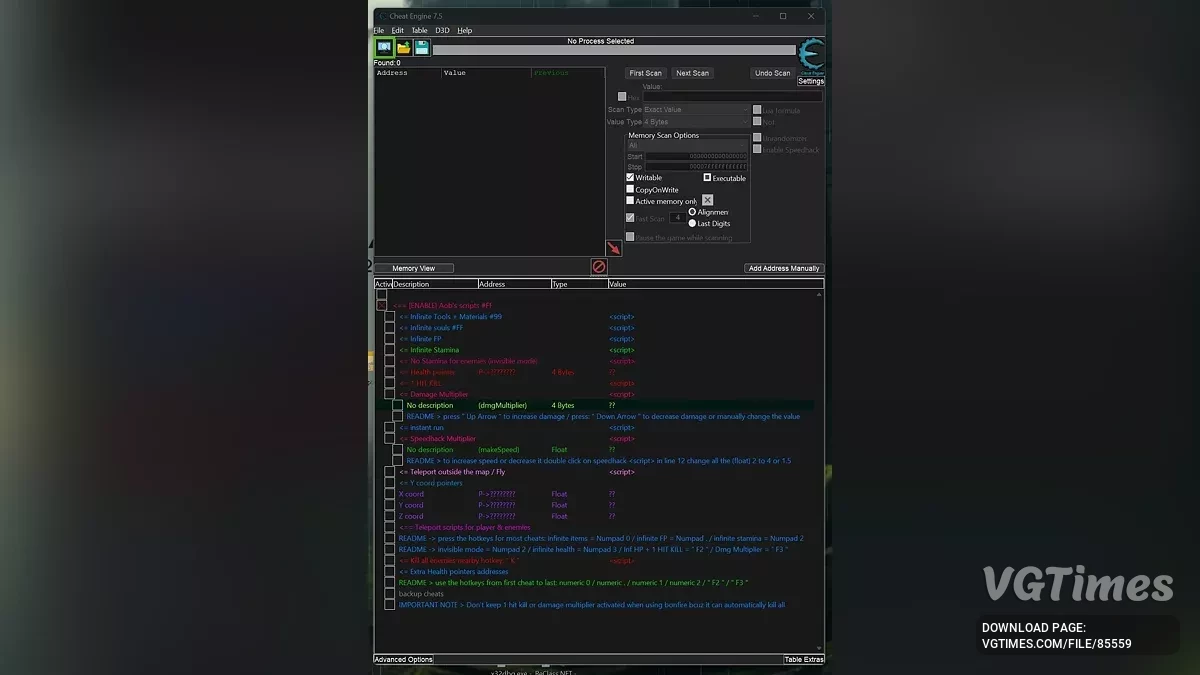Select the Last Digits radio button
Screen dimensions: 1200x675
click(x=692, y=223)
